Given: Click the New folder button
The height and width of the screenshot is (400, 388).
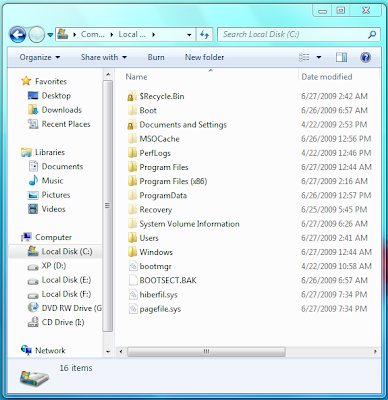Looking at the screenshot, I should pyautogui.click(x=204, y=57).
